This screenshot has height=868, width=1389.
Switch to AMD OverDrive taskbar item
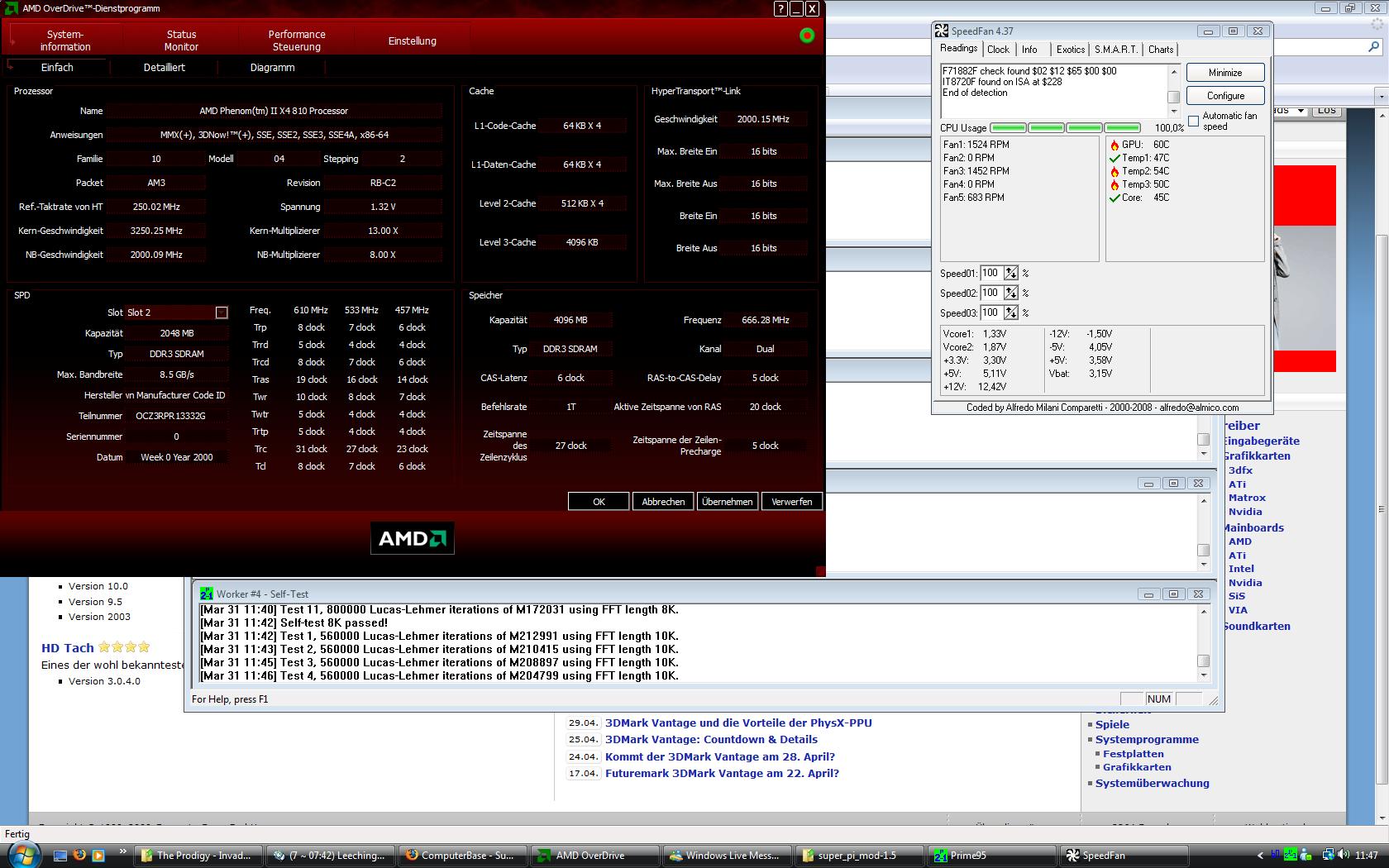coord(596,856)
